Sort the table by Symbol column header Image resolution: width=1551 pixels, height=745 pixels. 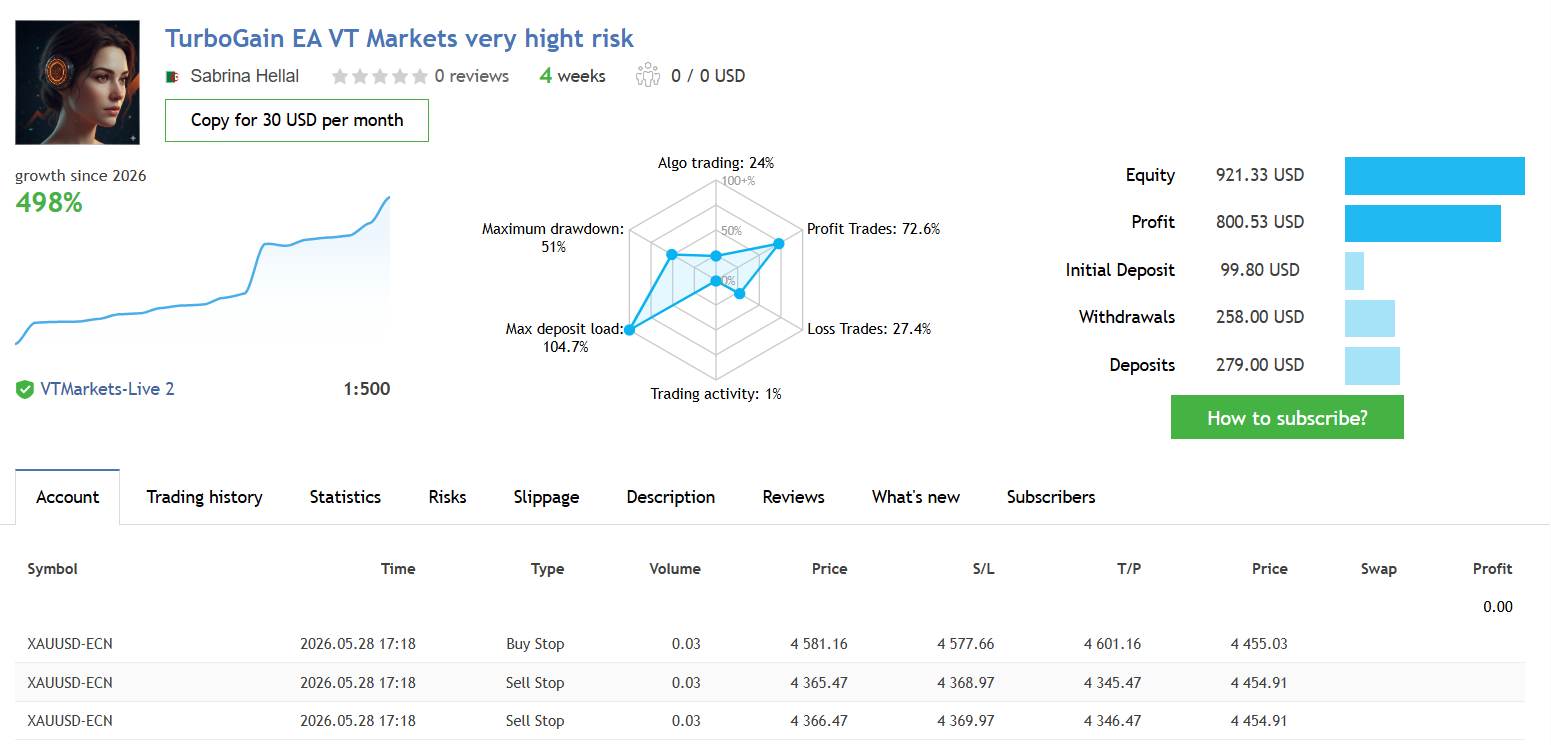coord(52,569)
